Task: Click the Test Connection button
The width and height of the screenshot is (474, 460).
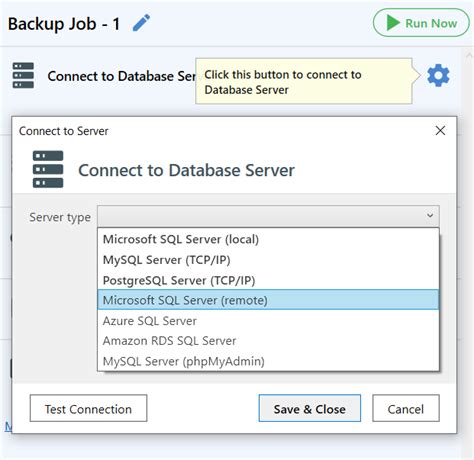Action: point(88,408)
